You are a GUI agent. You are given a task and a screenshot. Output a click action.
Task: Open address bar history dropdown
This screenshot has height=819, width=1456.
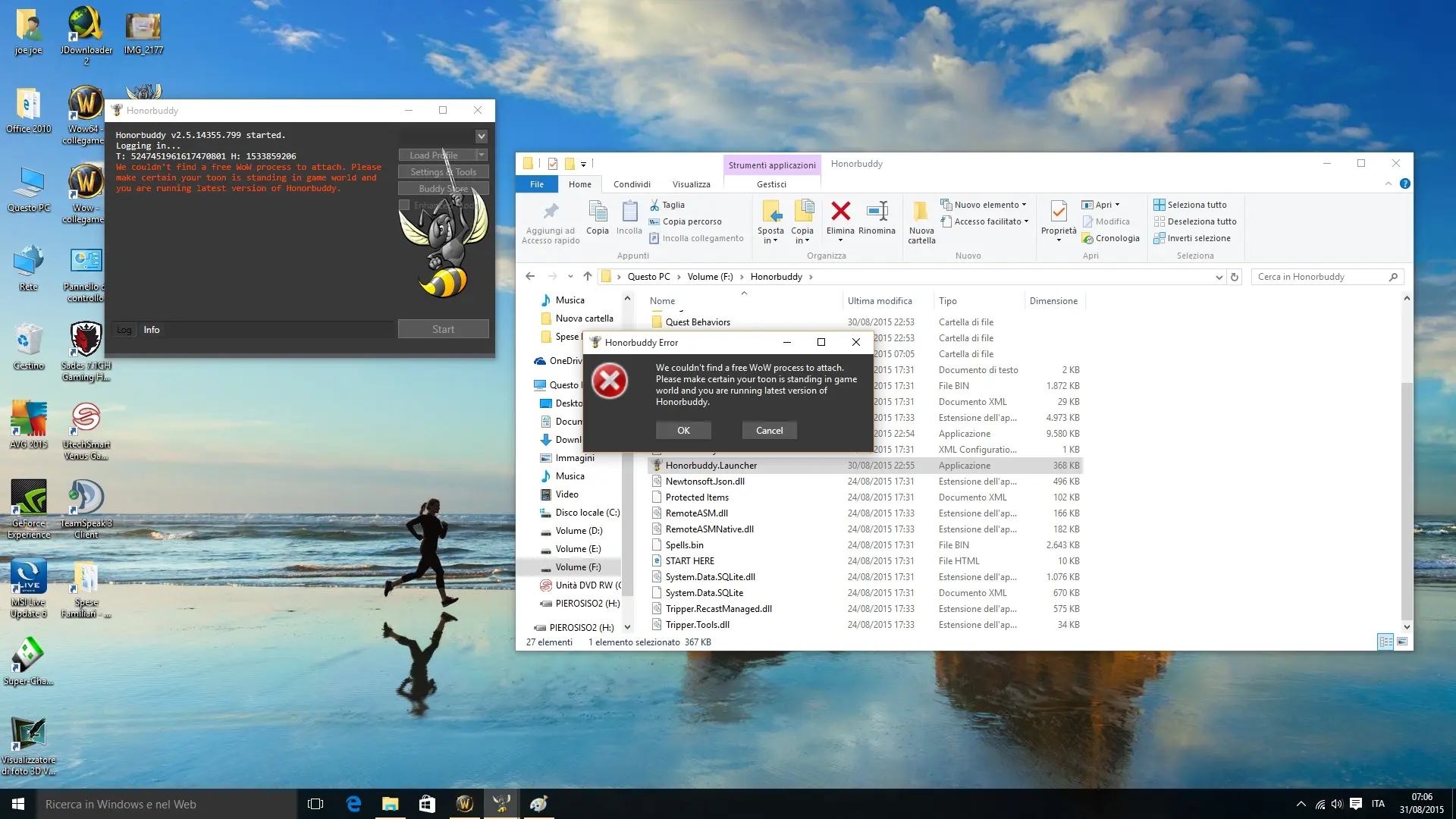(1219, 277)
